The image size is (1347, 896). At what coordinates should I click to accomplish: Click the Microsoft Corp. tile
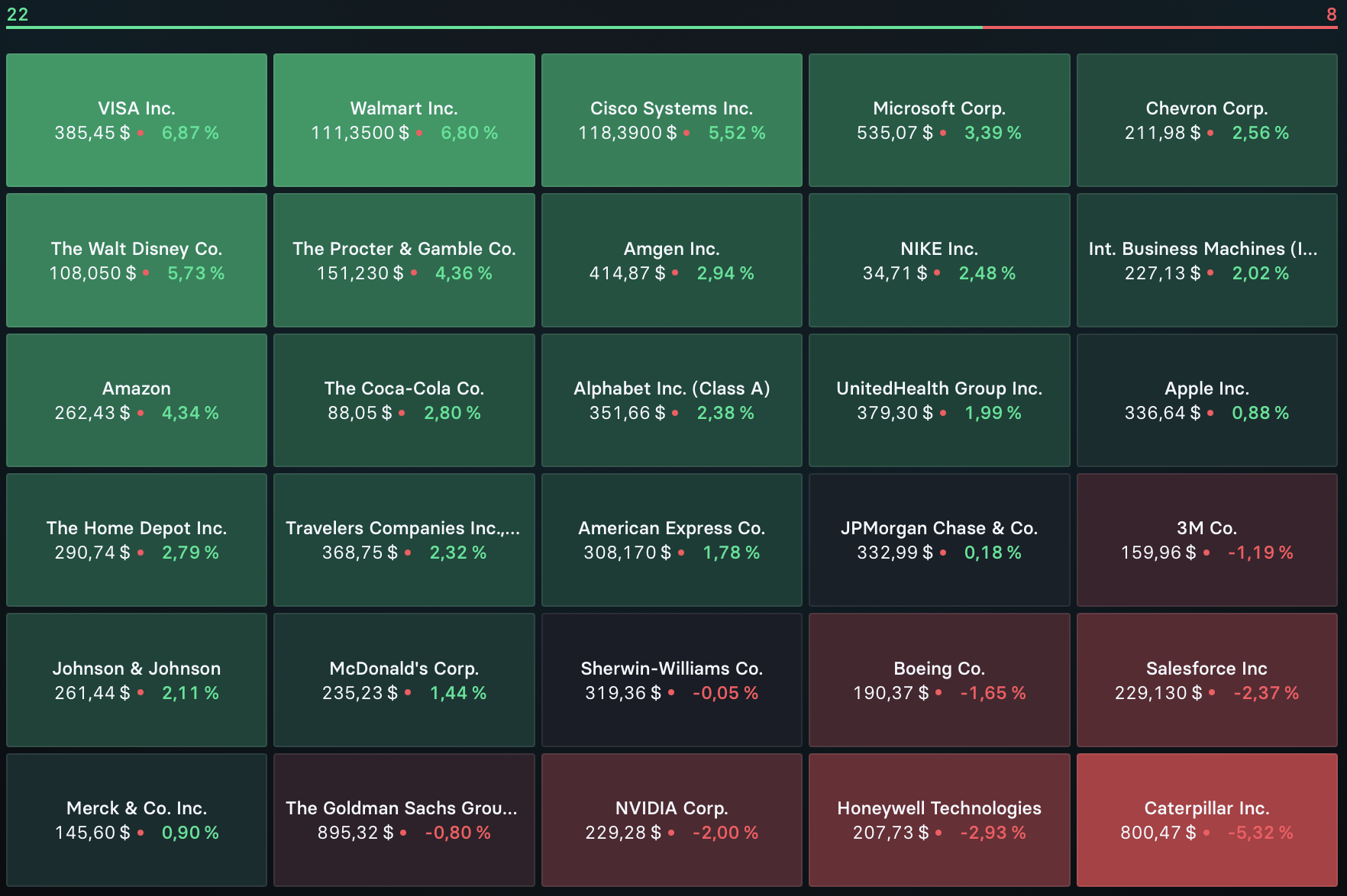(939, 120)
